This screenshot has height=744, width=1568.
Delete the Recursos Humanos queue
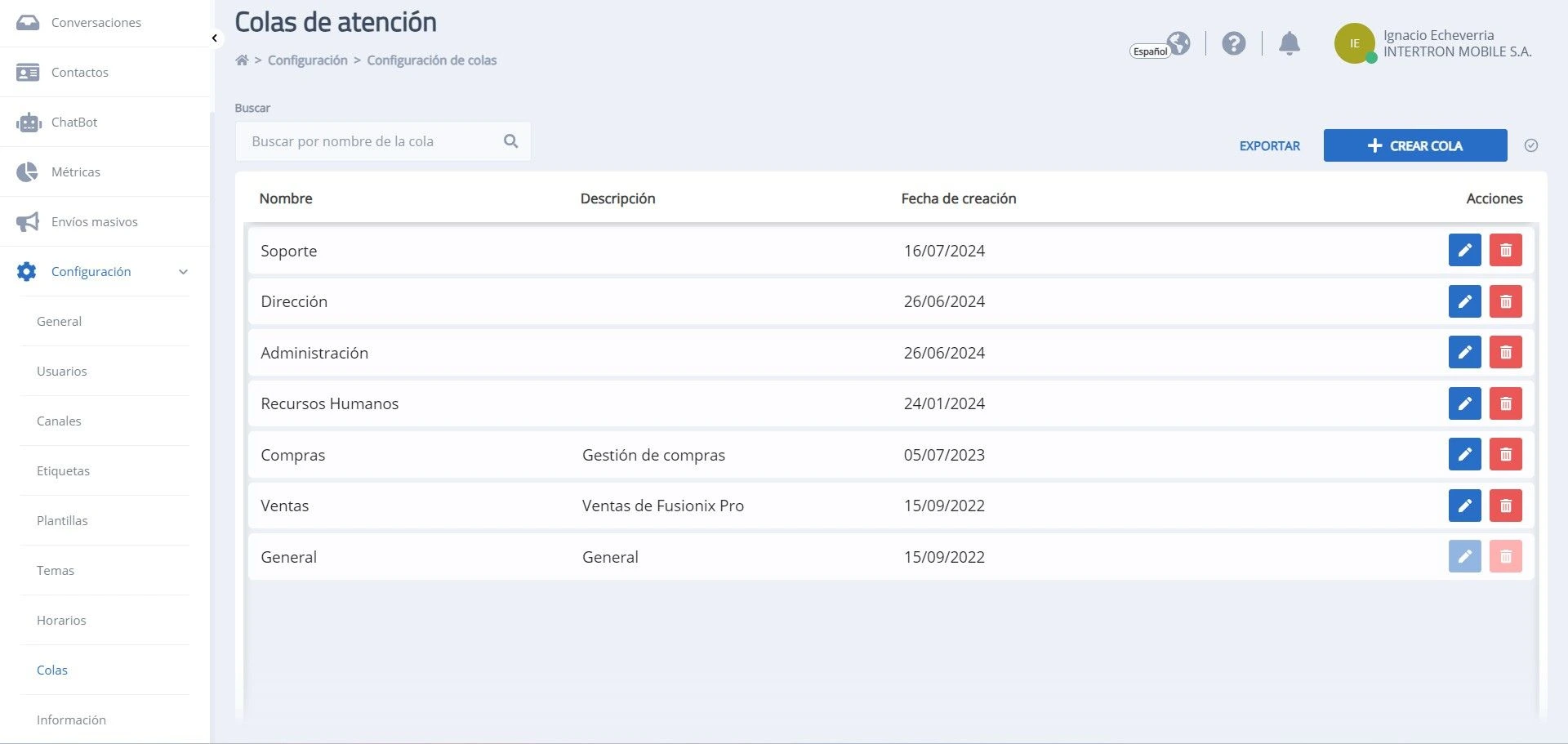pos(1505,403)
